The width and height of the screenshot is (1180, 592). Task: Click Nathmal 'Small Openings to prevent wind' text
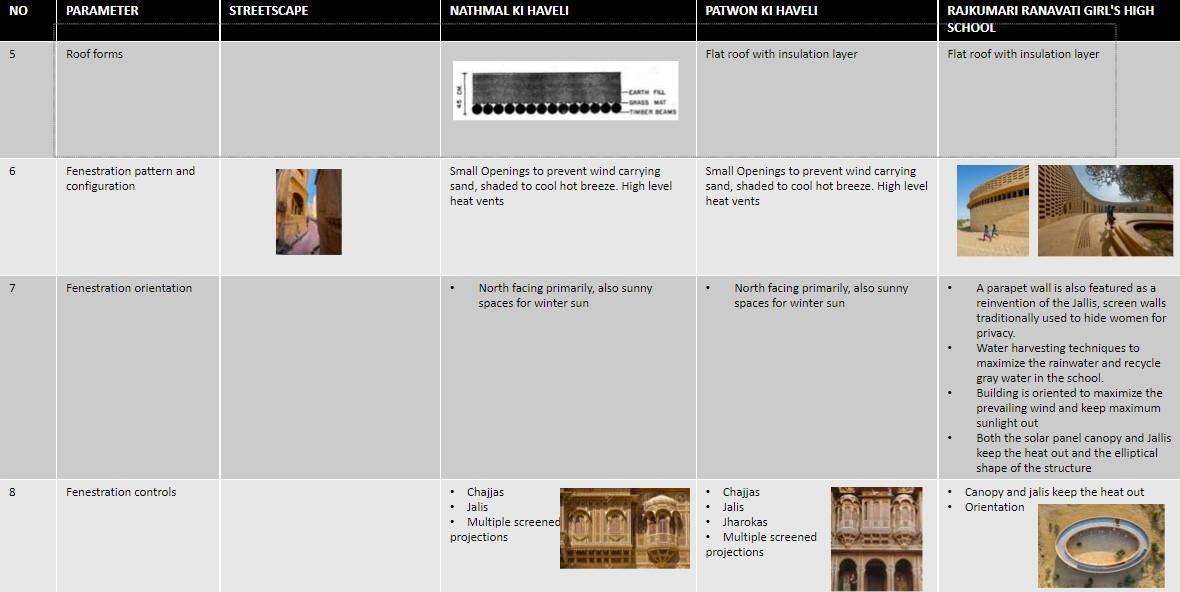point(561,186)
